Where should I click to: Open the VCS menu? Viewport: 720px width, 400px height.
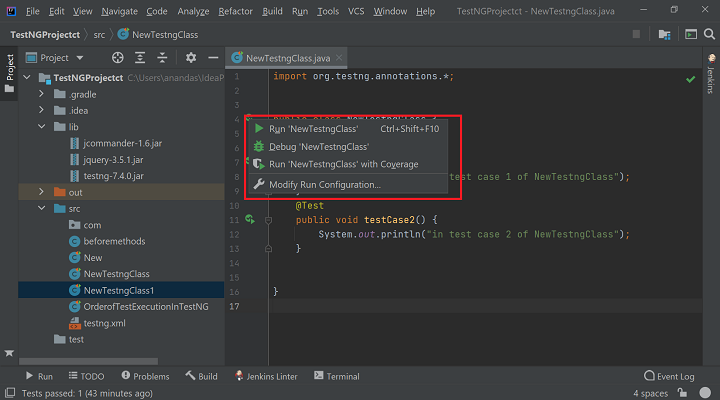(356, 11)
